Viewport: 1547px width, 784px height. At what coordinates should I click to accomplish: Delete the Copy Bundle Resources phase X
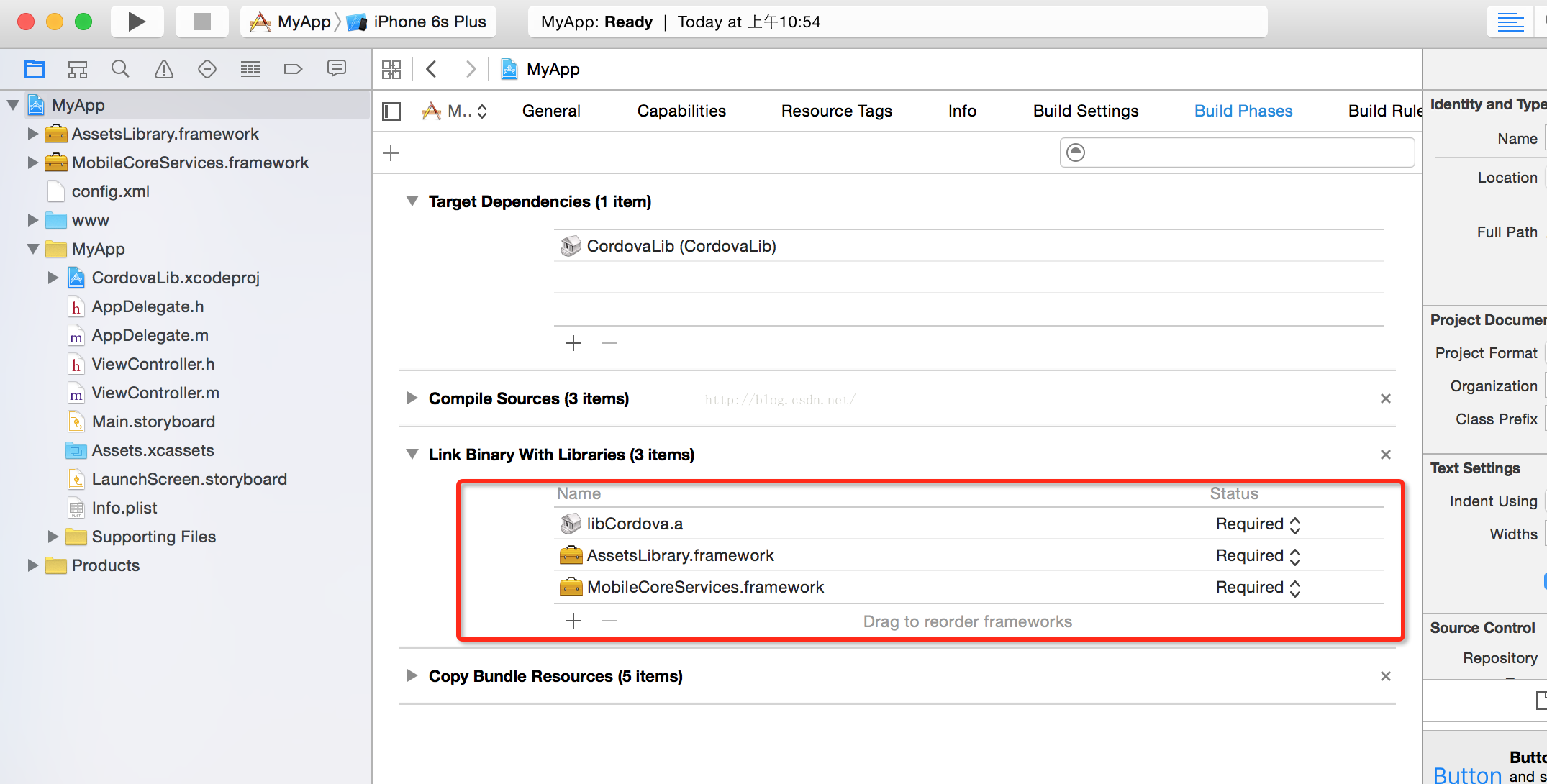tap(1386, 676)
